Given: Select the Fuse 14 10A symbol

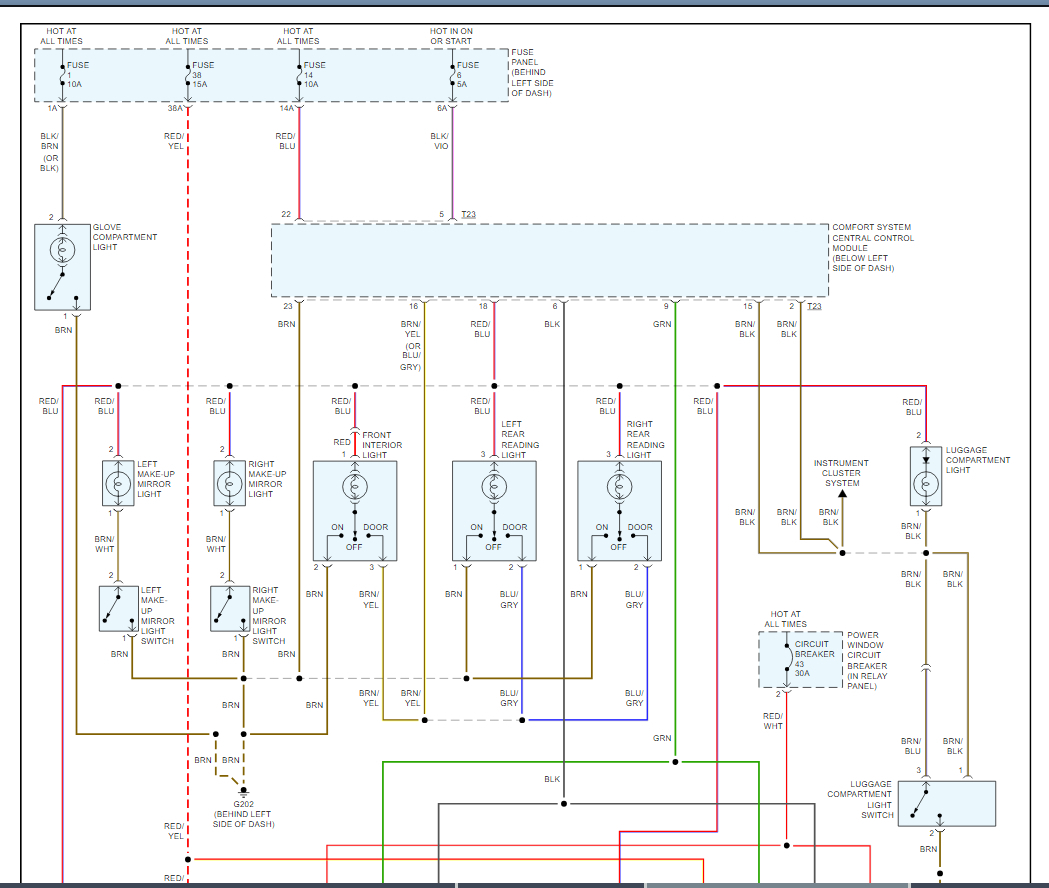Looking at the screenshot, I should click(298, 75).
